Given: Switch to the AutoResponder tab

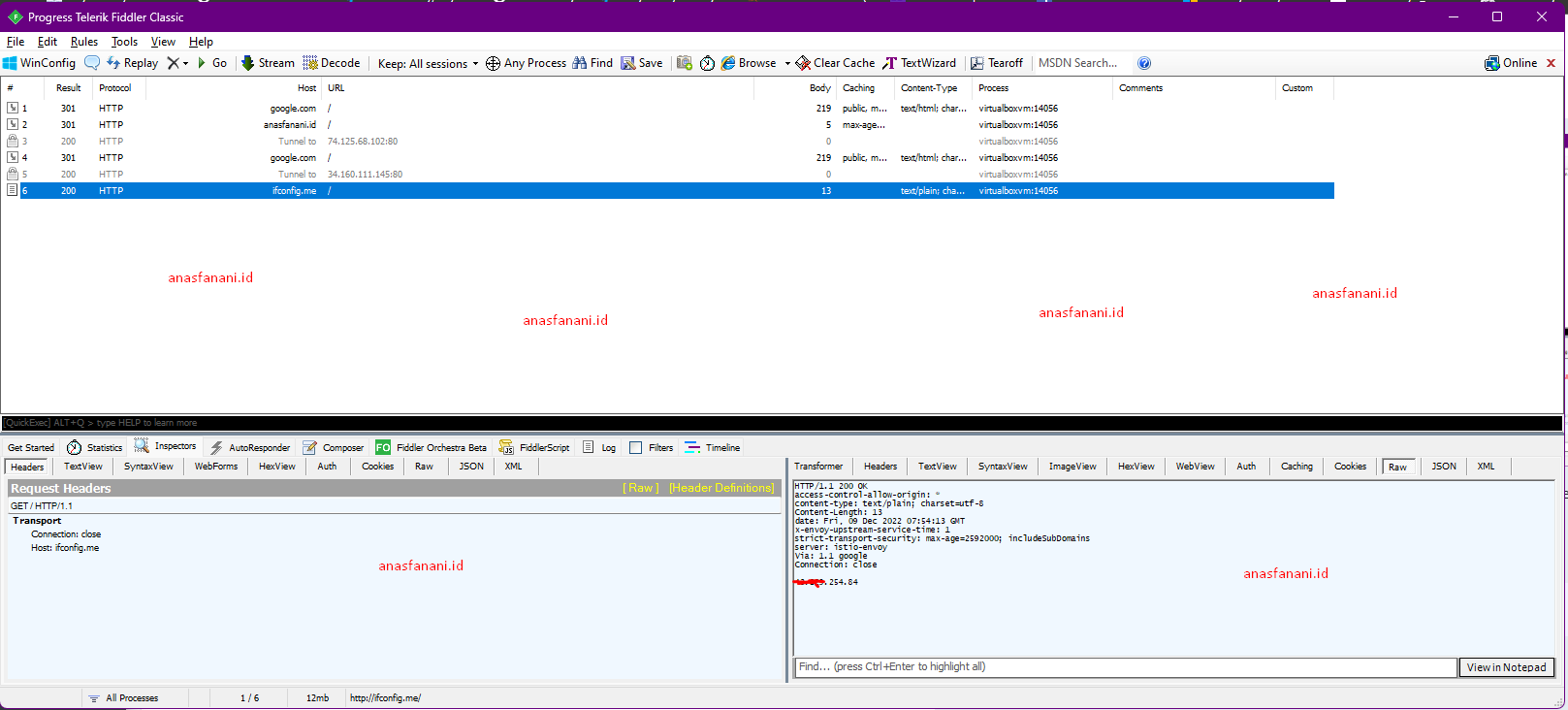Looking at the screenshot, I should click(x=250, y=448).
